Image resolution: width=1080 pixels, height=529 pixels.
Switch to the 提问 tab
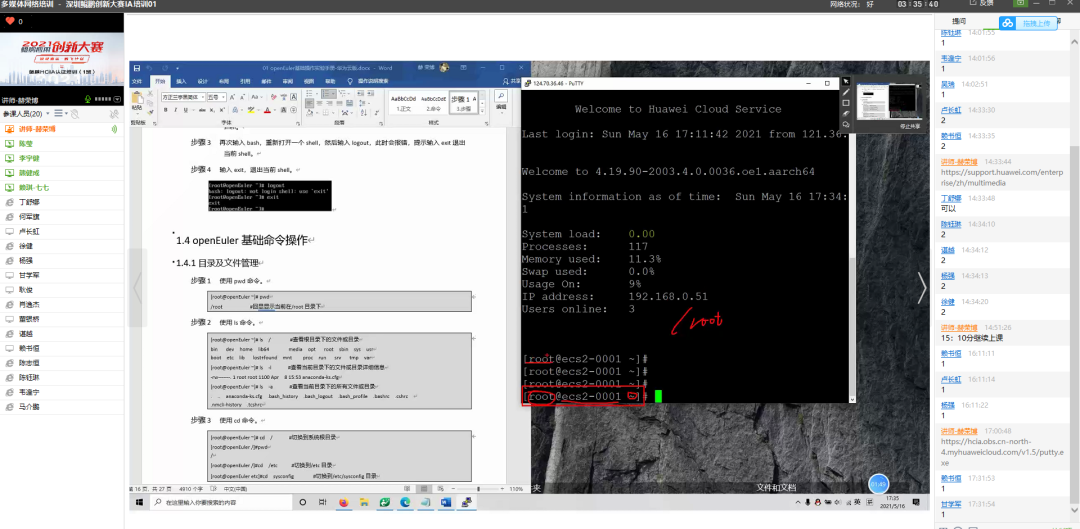(x=959, y=21)
